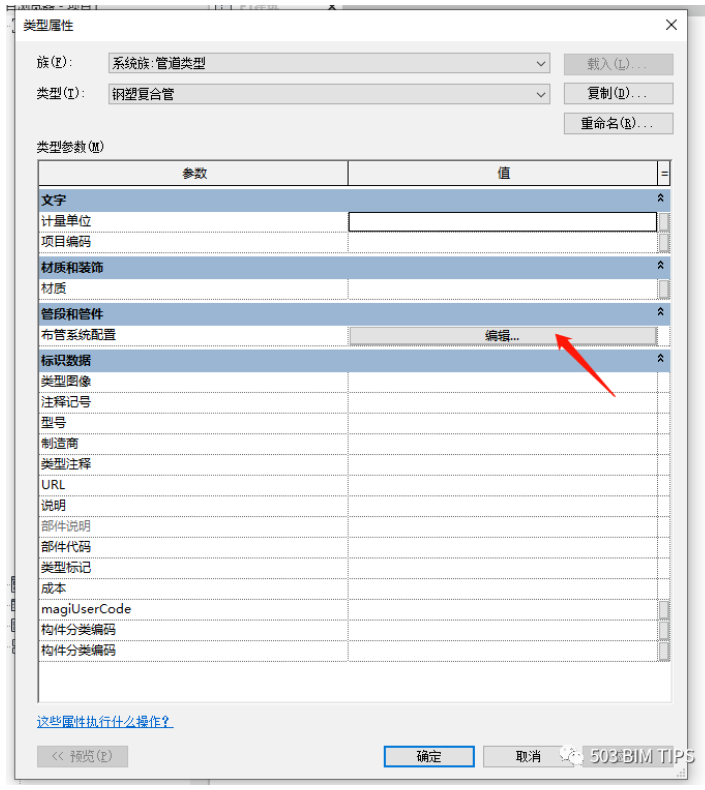Click the 值 column header
Screen dimensions: 705x790
pyautogui.click(x=503, y=173)
